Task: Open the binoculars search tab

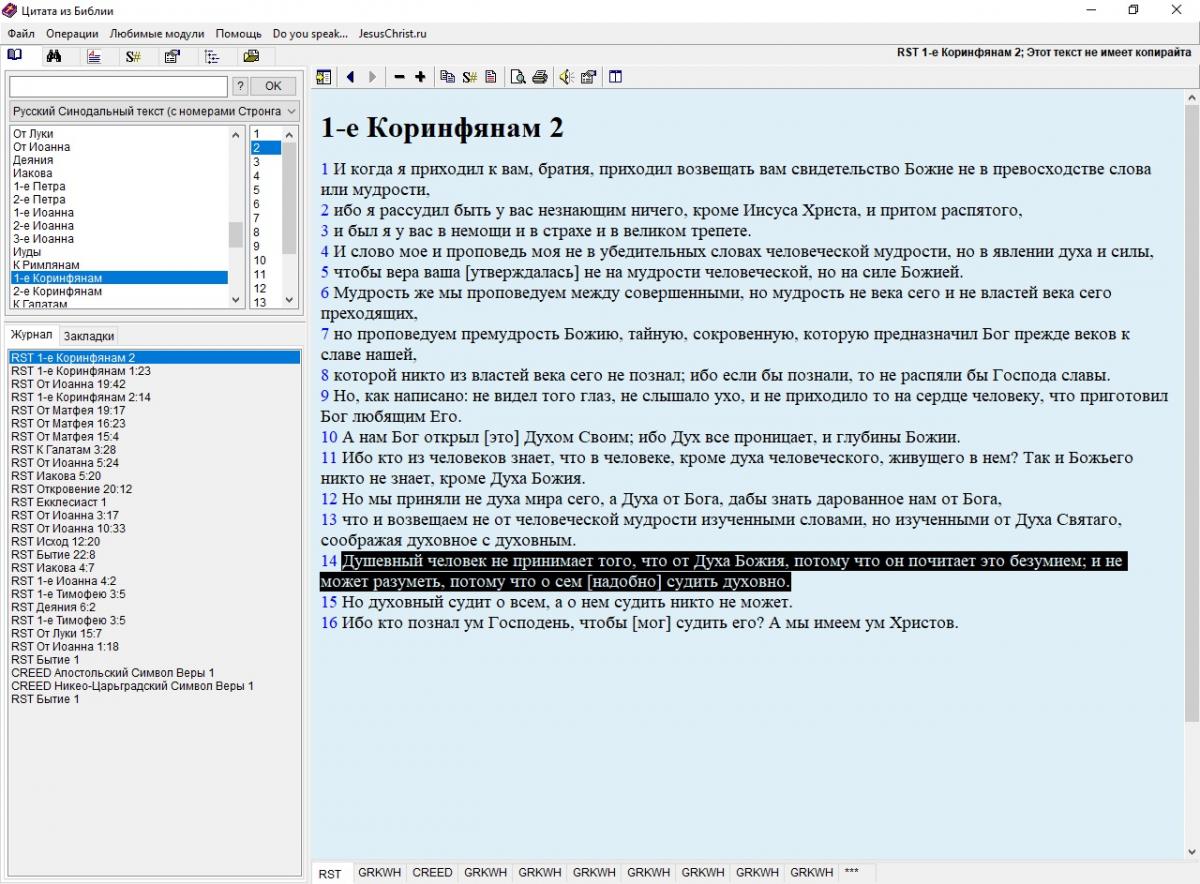Action: click(55, 56)
